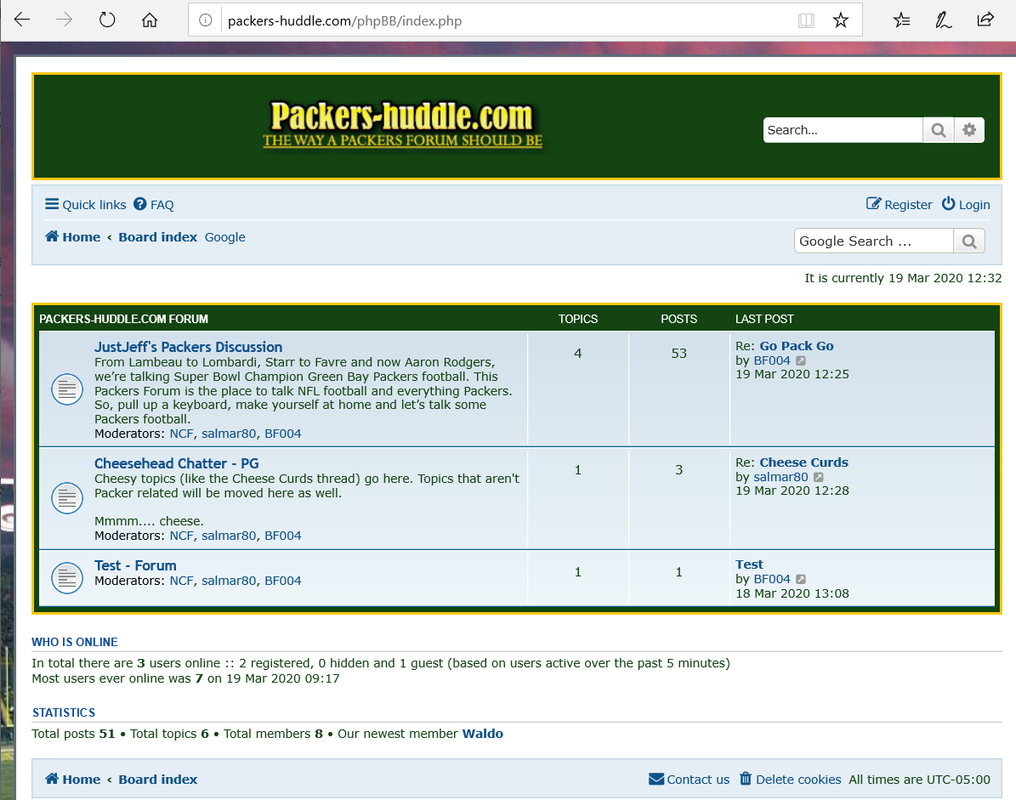This screenshot has height=800, width=1016.
Task: Click the Packers-huddle.com logo banner
Action: click(402, 124)
